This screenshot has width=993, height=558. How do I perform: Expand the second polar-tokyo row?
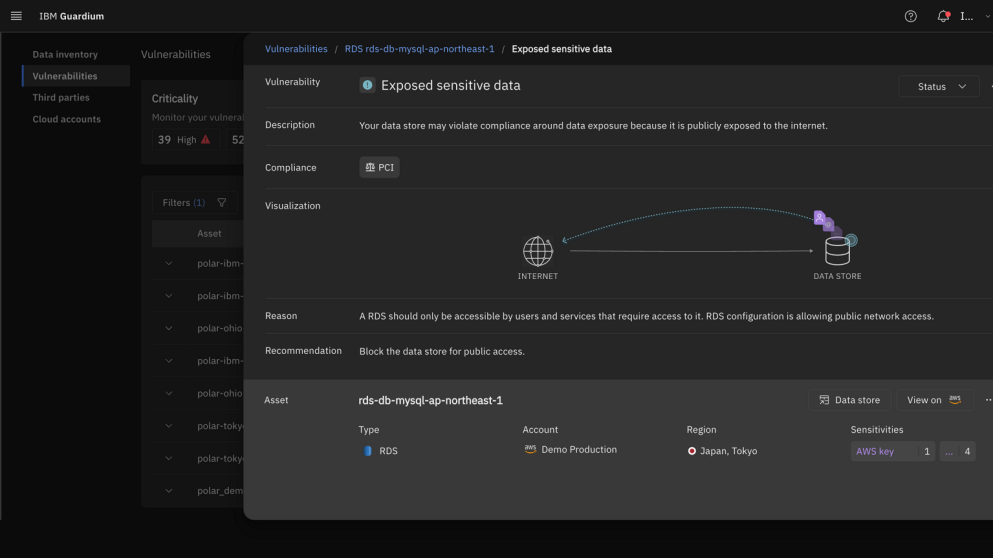(168, 459)
